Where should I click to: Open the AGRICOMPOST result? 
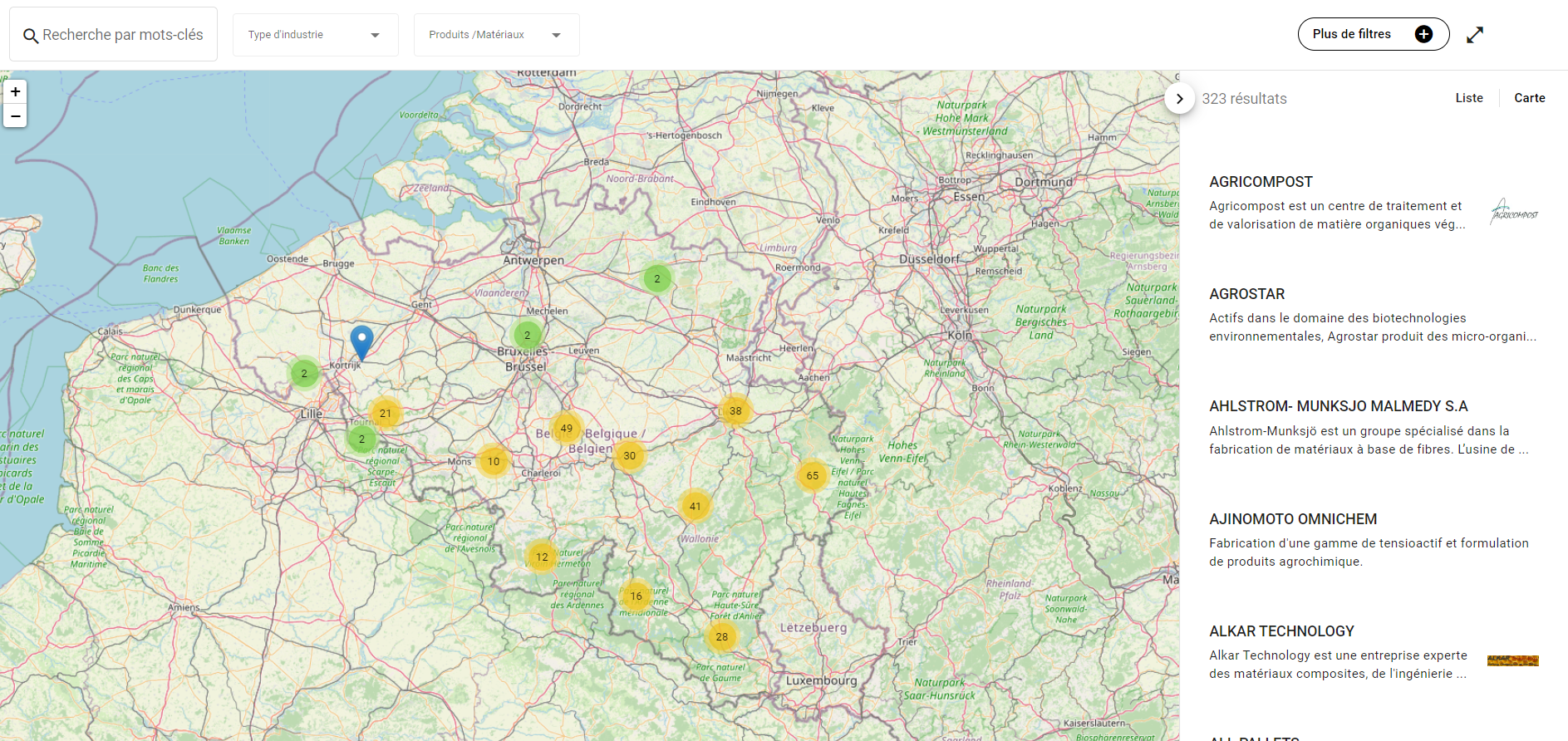pyautogui.click(x=1261, y=182)
